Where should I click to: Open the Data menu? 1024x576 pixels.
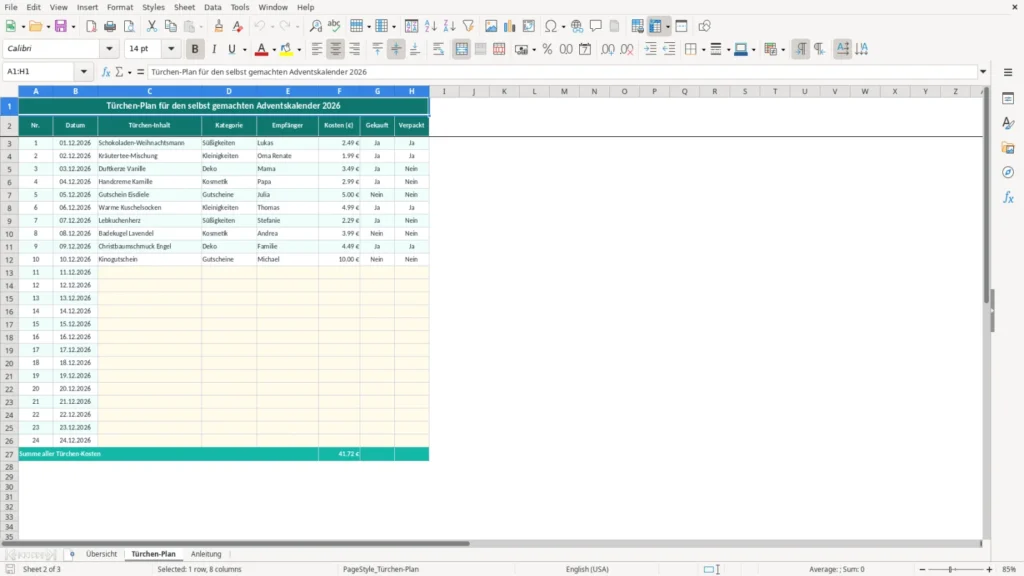212,7
